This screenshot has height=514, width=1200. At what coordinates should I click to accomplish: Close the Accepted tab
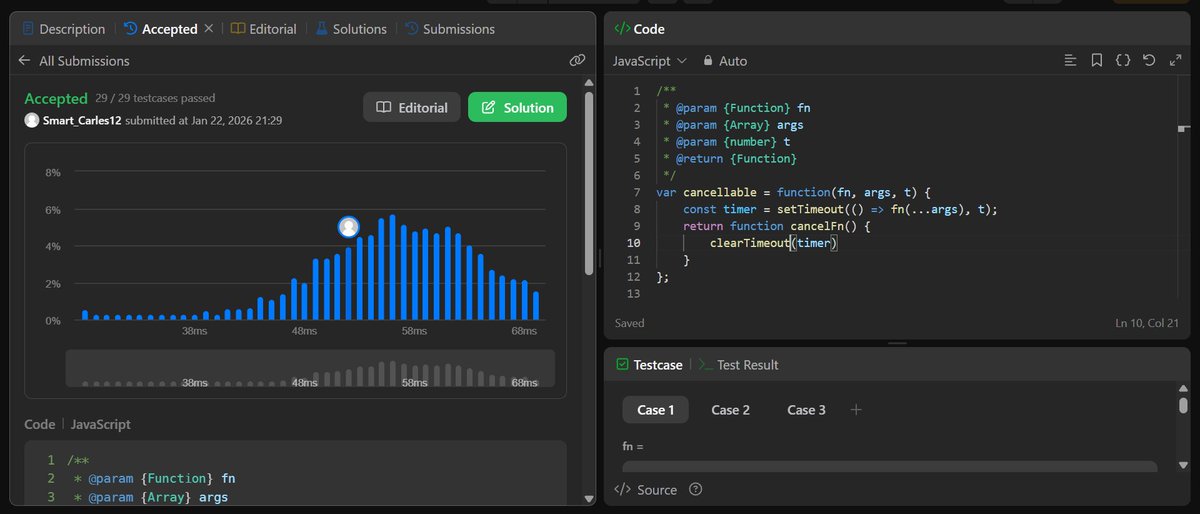[x=209, y=29]
